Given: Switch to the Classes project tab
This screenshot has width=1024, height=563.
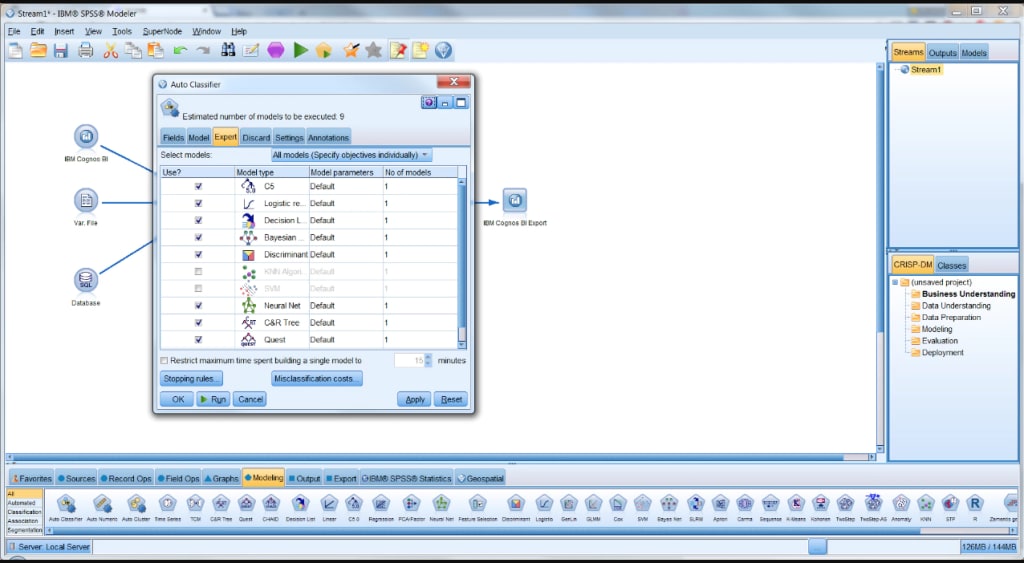Looking at the screenshot, I should tap(952, 265).
